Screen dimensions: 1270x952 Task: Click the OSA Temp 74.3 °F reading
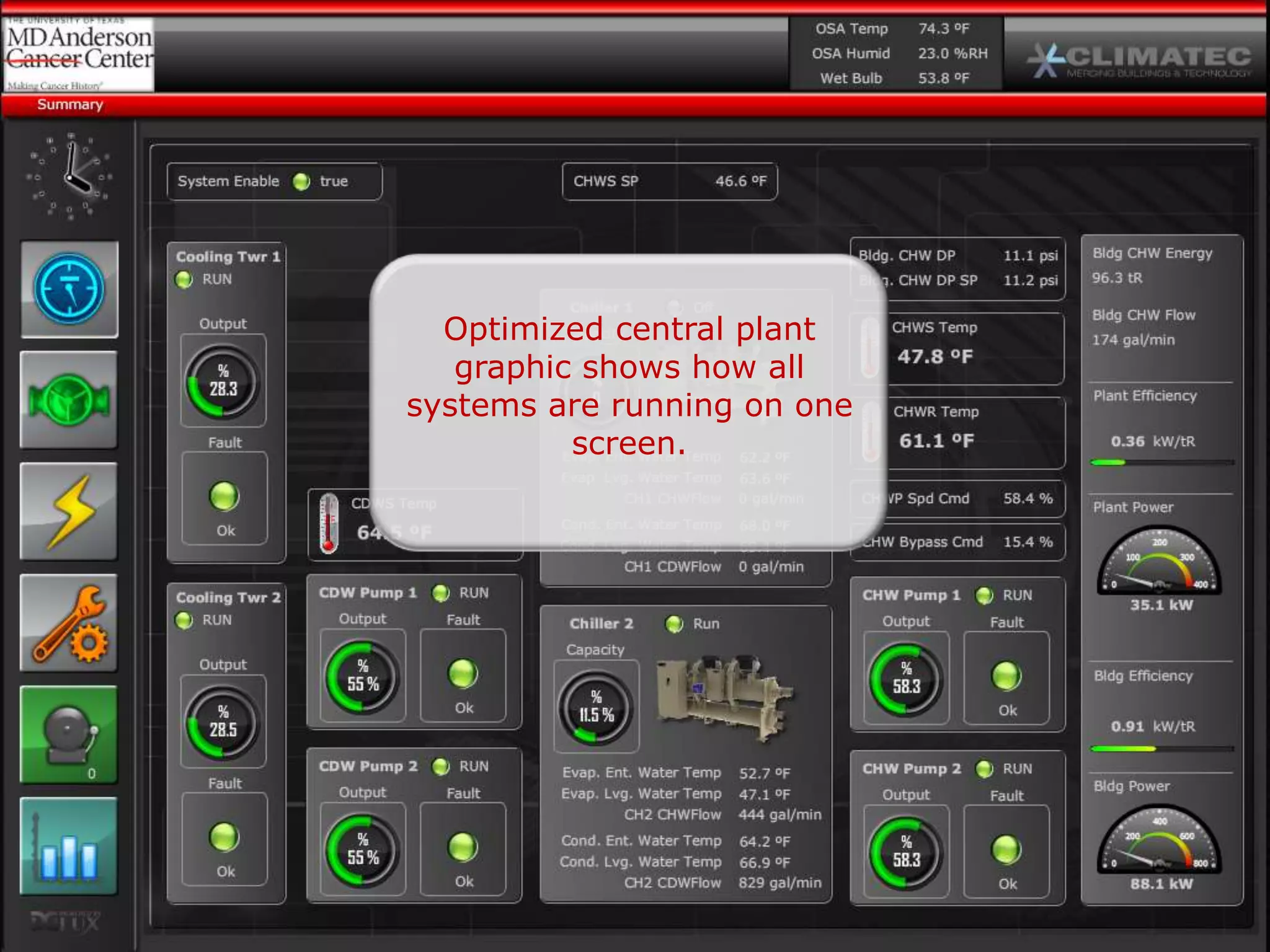pyautogui.click(x=944, y=29)
